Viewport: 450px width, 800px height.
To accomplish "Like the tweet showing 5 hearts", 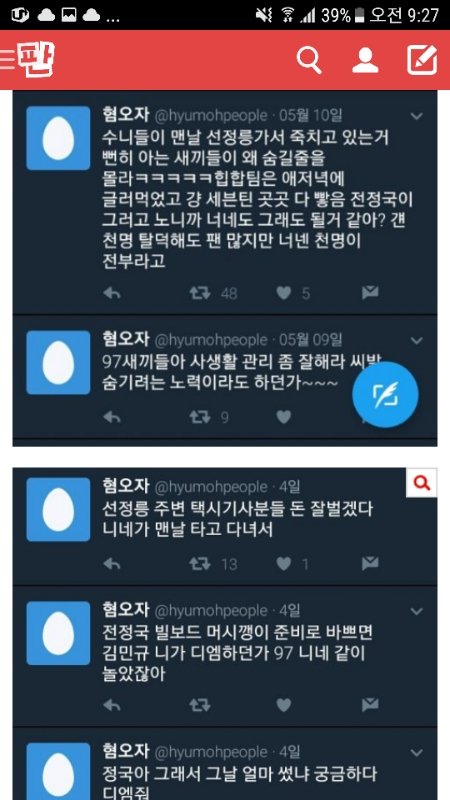I will (284, 293).
